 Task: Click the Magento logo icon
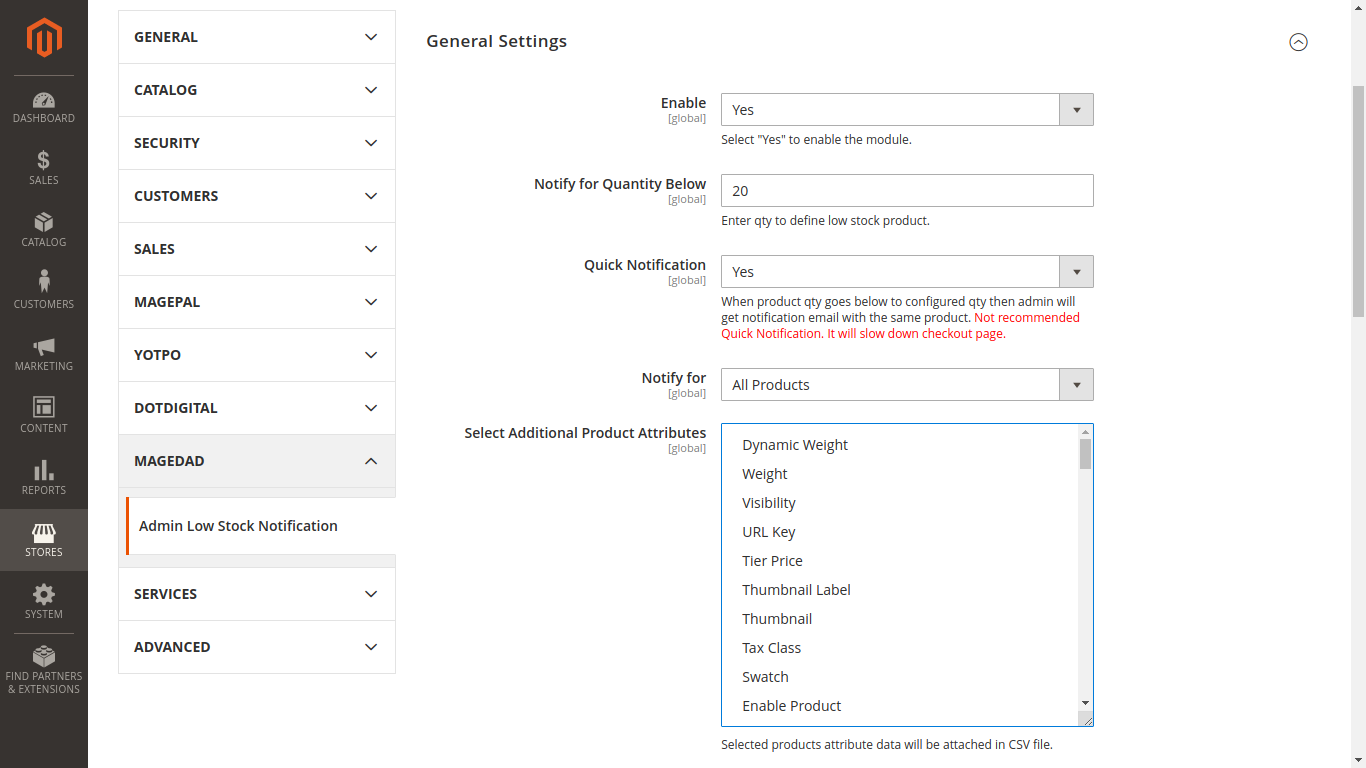(44, 38)
